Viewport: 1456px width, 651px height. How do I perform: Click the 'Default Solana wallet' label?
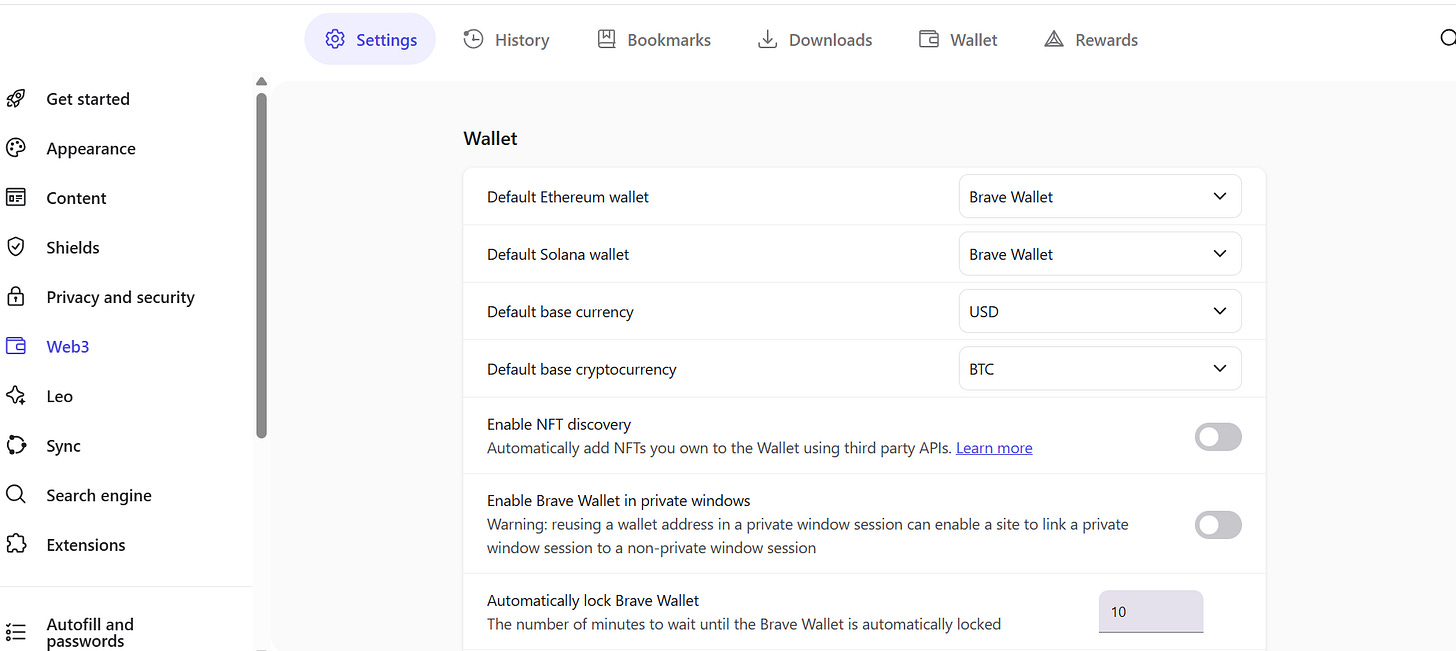(x=558, y=254)
